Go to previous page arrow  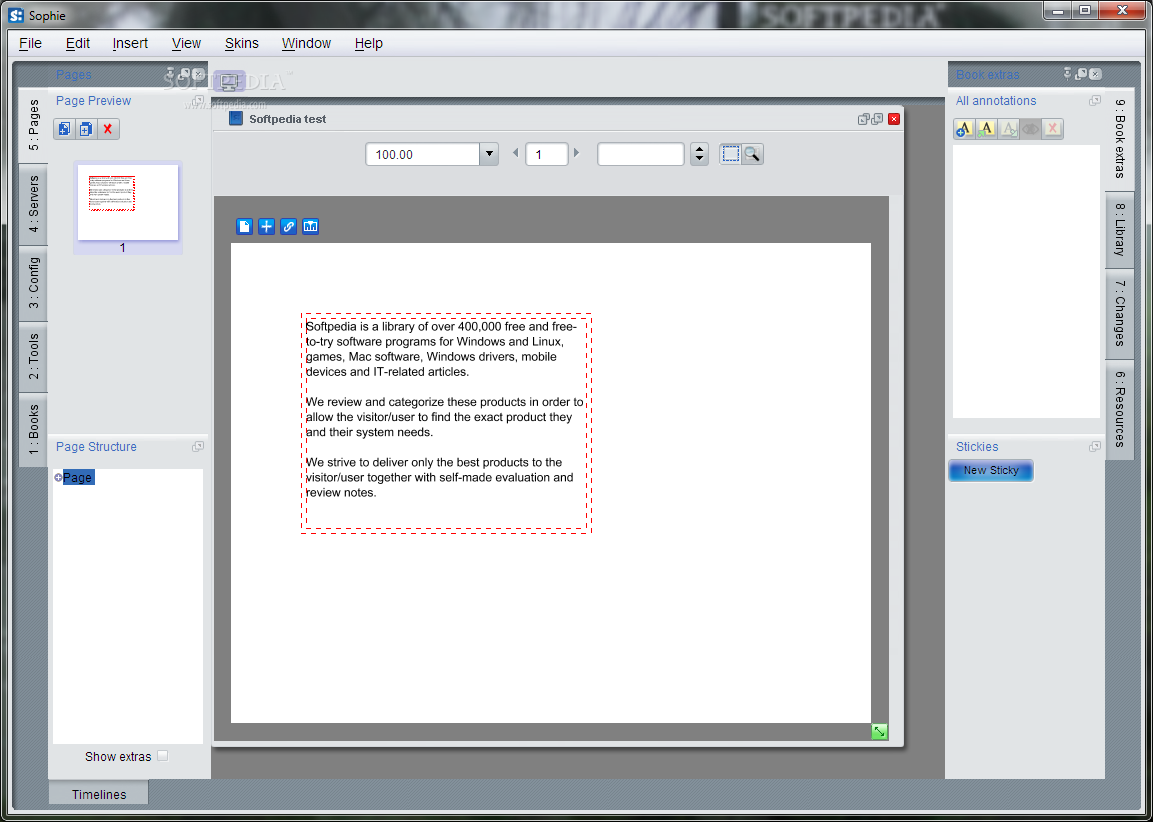tap(515, 153)
